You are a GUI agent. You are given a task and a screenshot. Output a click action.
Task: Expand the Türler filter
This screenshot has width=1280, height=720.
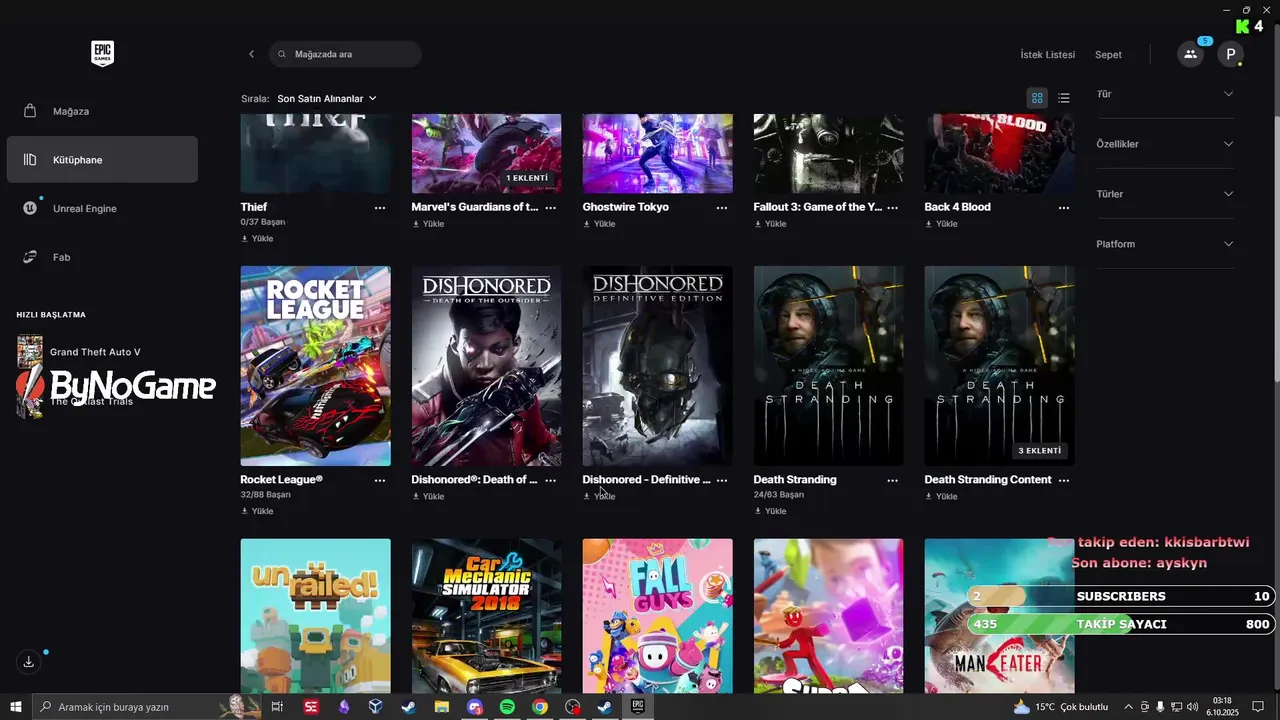click(x=1165, y=194)
